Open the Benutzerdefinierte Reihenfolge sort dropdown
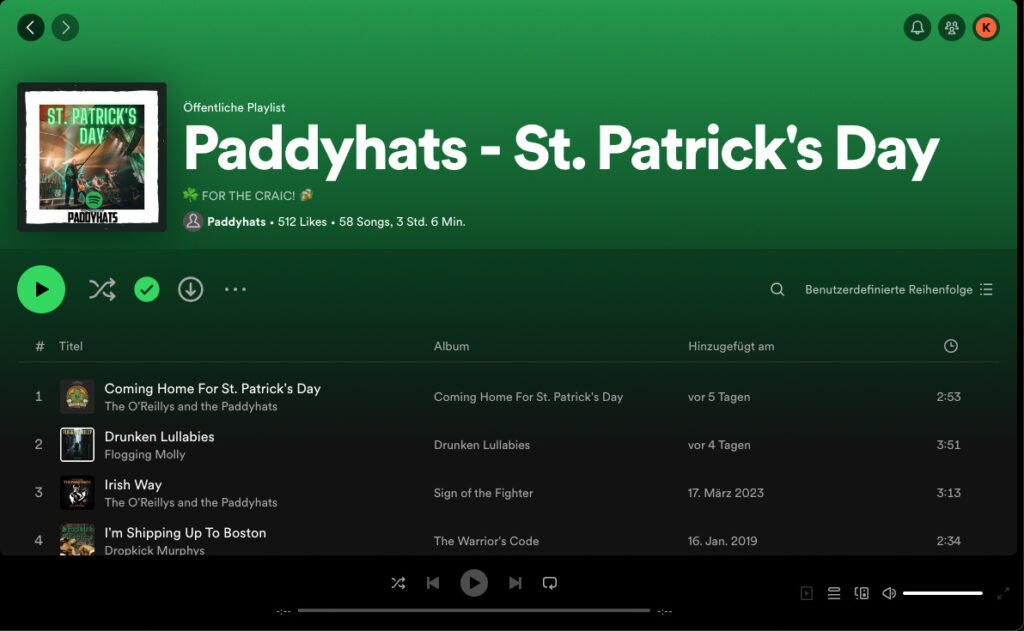 tap(899, 289)
